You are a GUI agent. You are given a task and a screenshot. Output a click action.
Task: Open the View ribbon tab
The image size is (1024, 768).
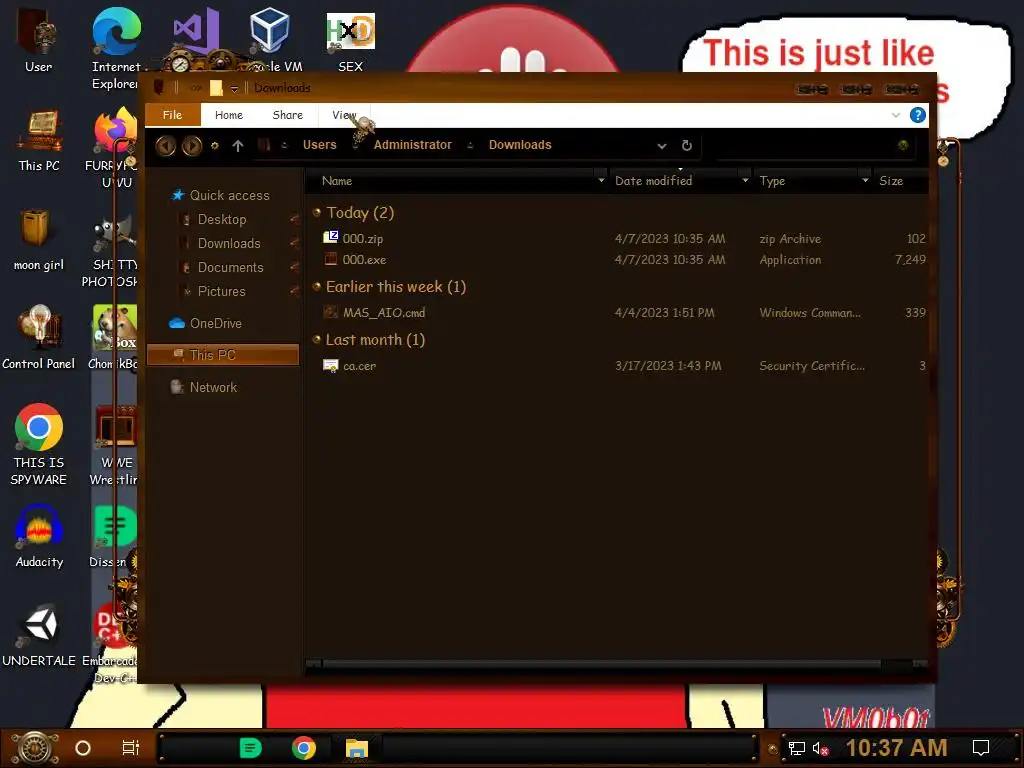coord(344,115)
